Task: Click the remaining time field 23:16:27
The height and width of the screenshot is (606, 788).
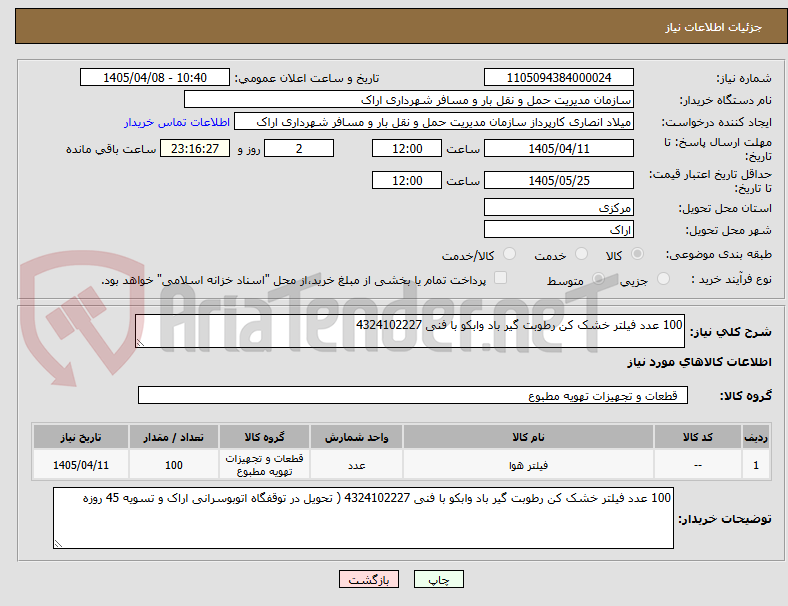Action: tap(195, 148)
